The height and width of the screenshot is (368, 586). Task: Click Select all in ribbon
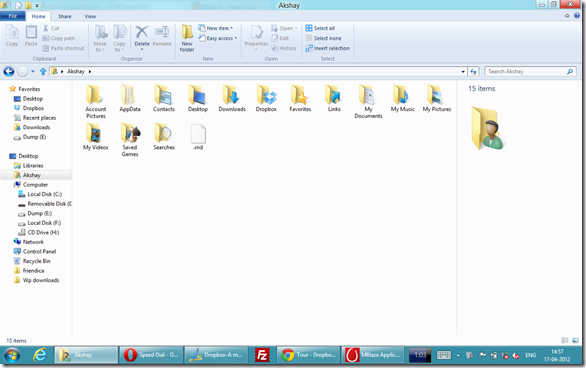pos(320,28)
